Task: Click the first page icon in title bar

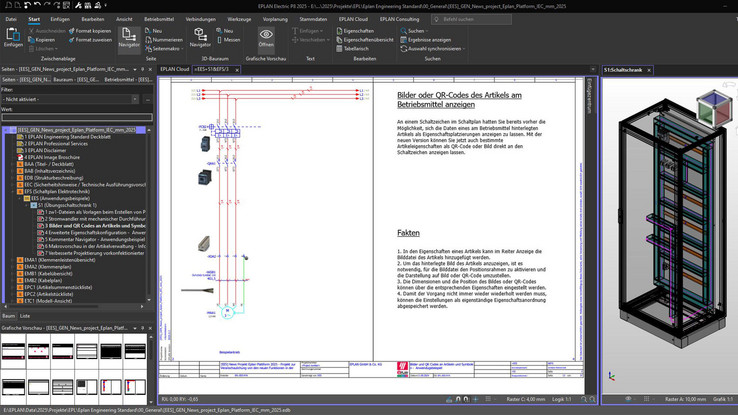Action: point(8,5)
